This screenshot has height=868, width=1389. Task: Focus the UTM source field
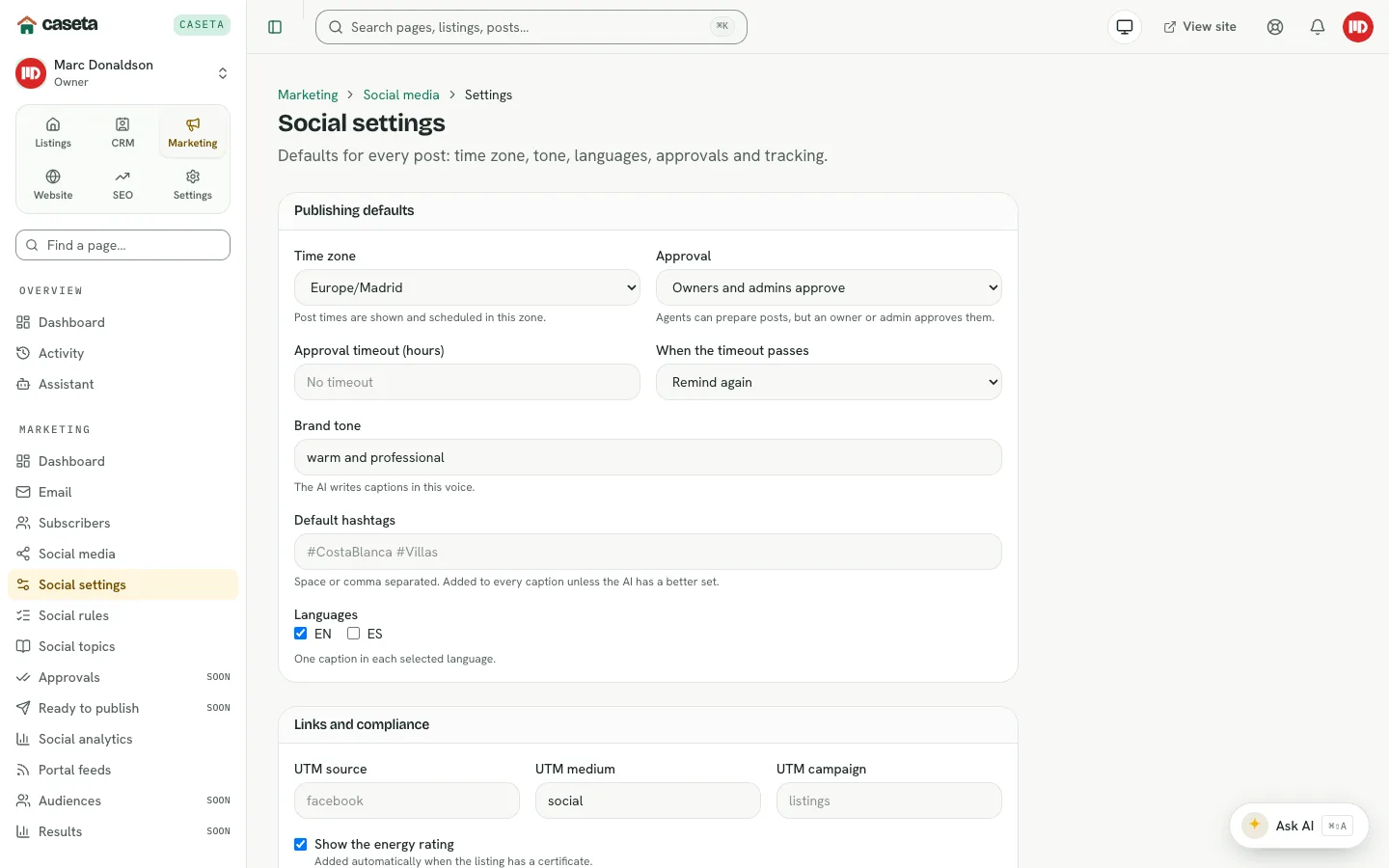click(x=407, y=800)
